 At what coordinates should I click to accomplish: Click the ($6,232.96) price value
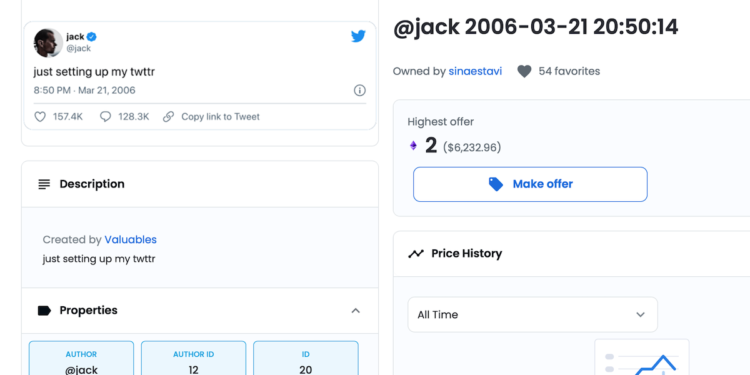(472, 147)
